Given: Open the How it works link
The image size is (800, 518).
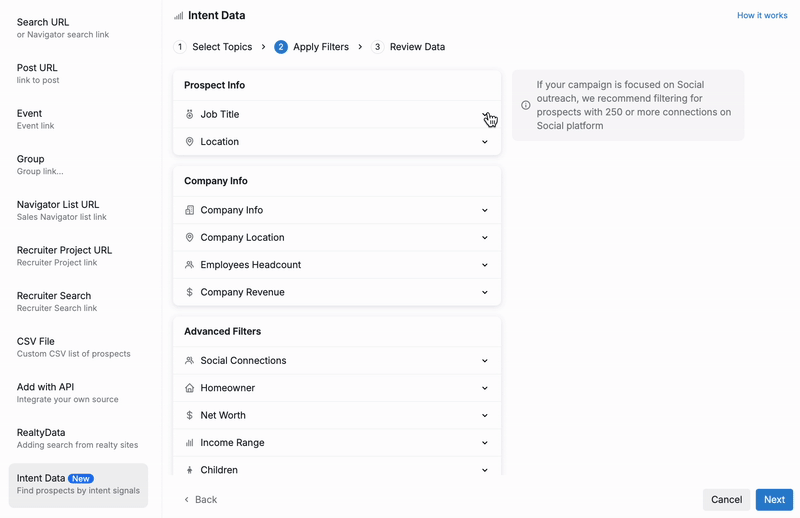Looking at the screenshot, I should 762,15.
